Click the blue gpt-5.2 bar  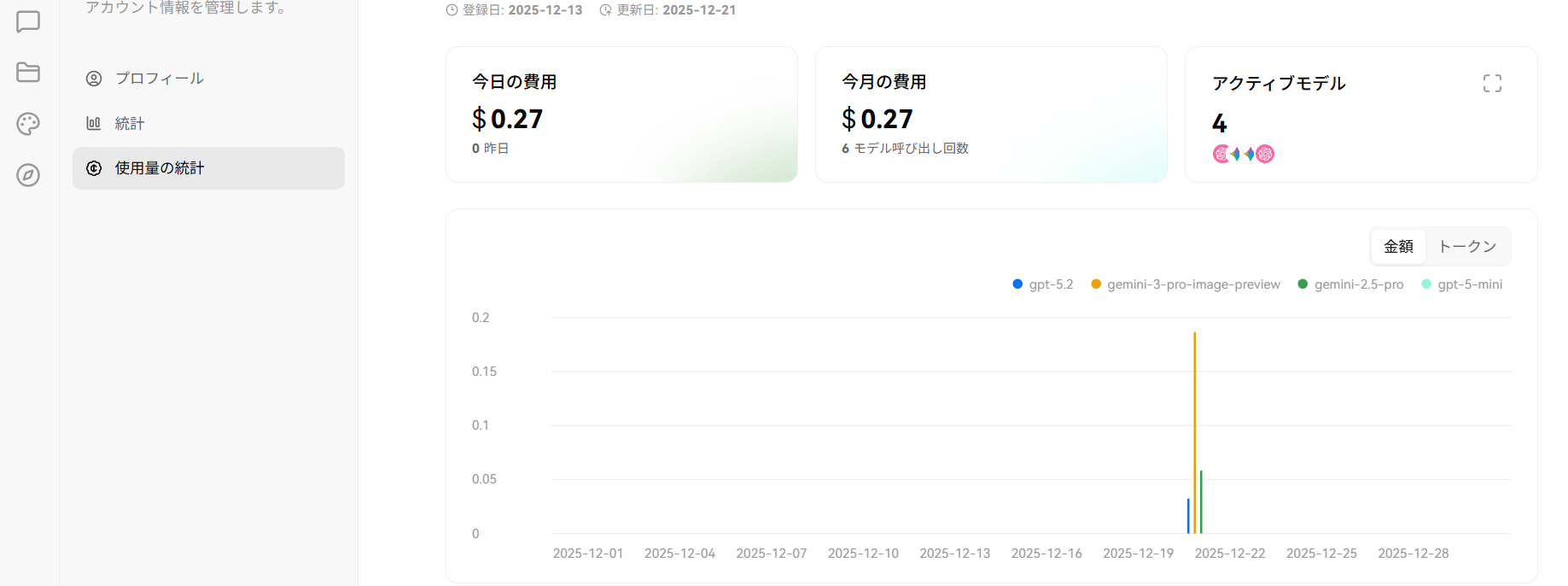(x=1188, y=516)
